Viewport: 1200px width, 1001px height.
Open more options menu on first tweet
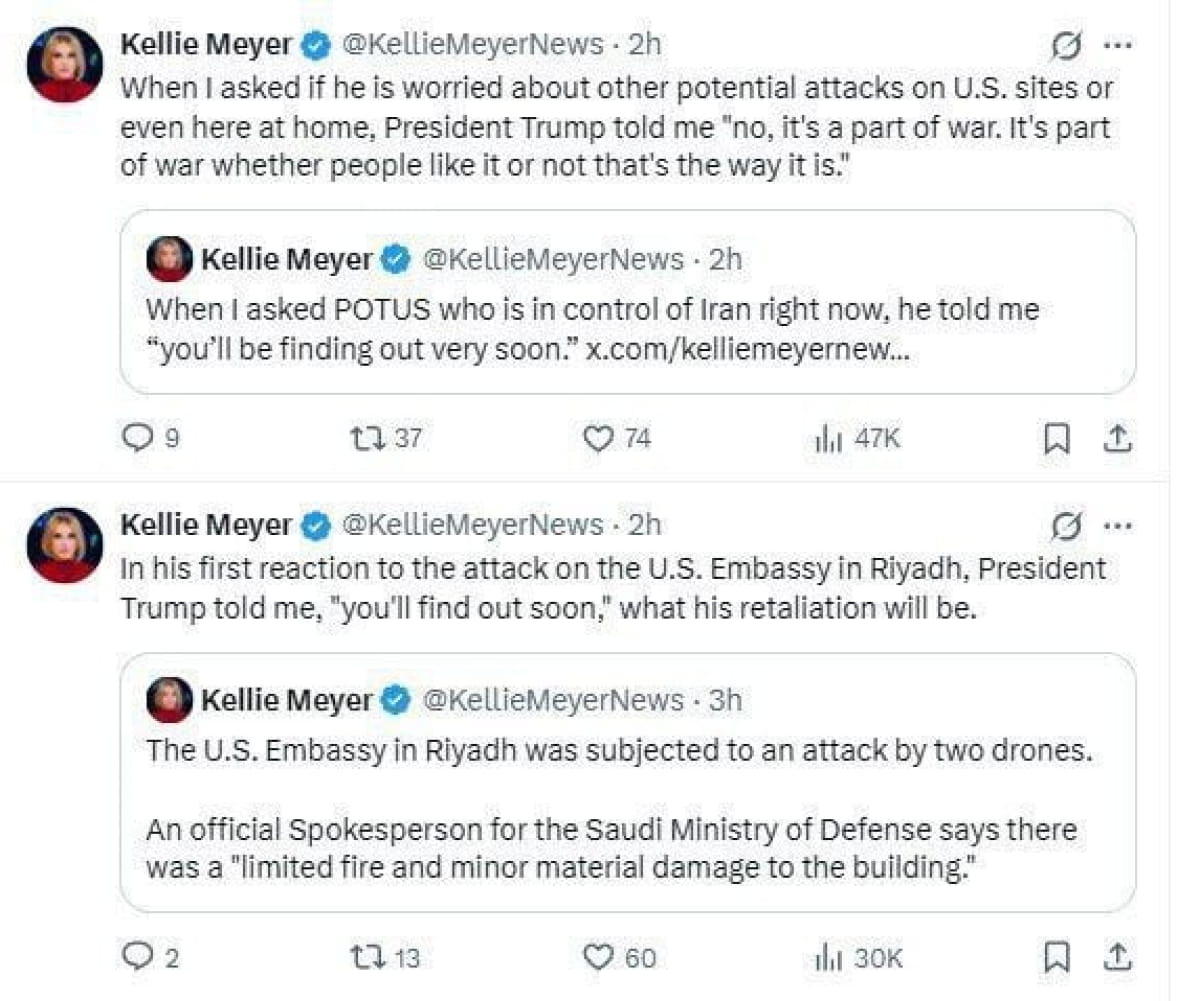pyautogui.click(x=1116, y=46)
